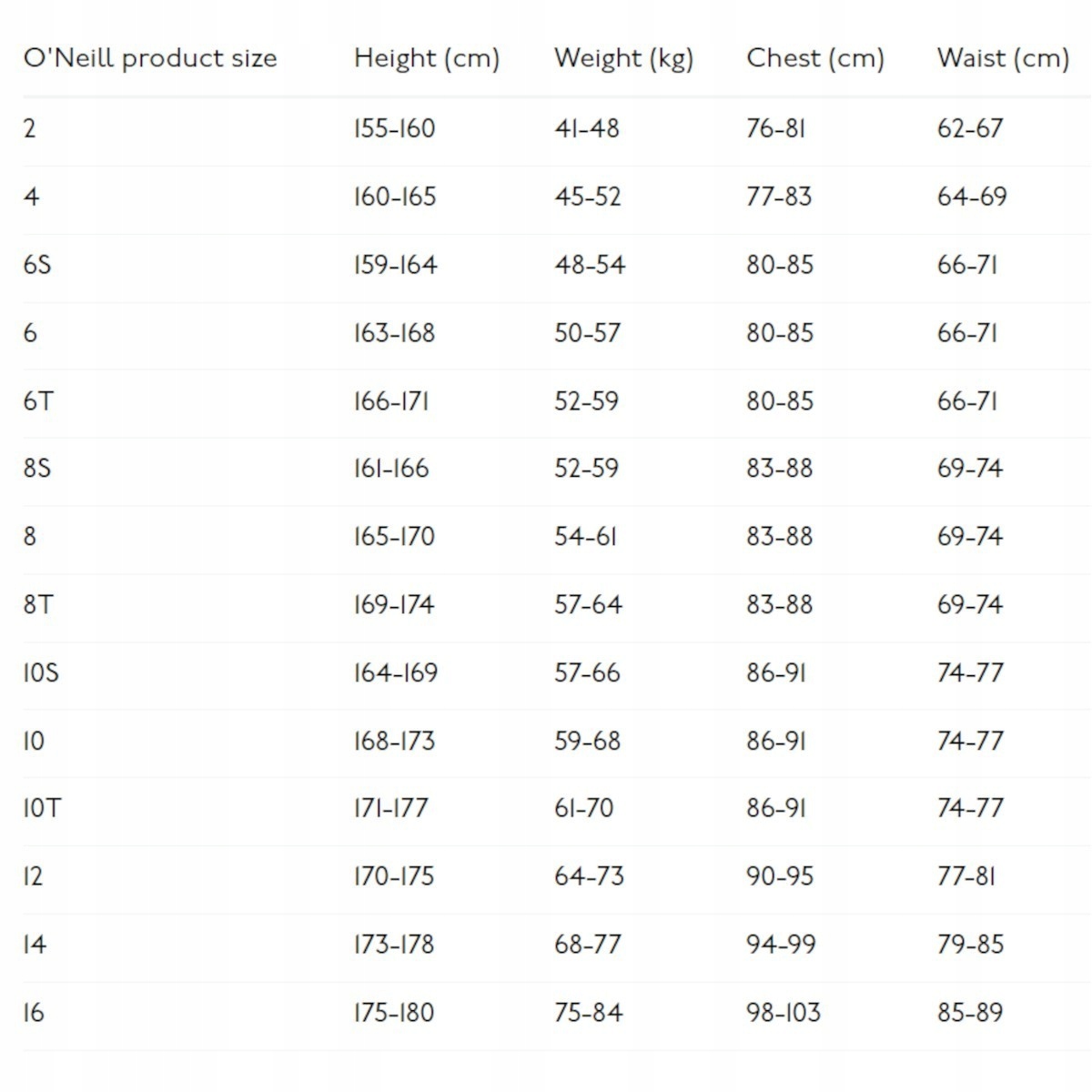Click waist value 62-67
1092x1092 pixels.
tap(970, 128)
